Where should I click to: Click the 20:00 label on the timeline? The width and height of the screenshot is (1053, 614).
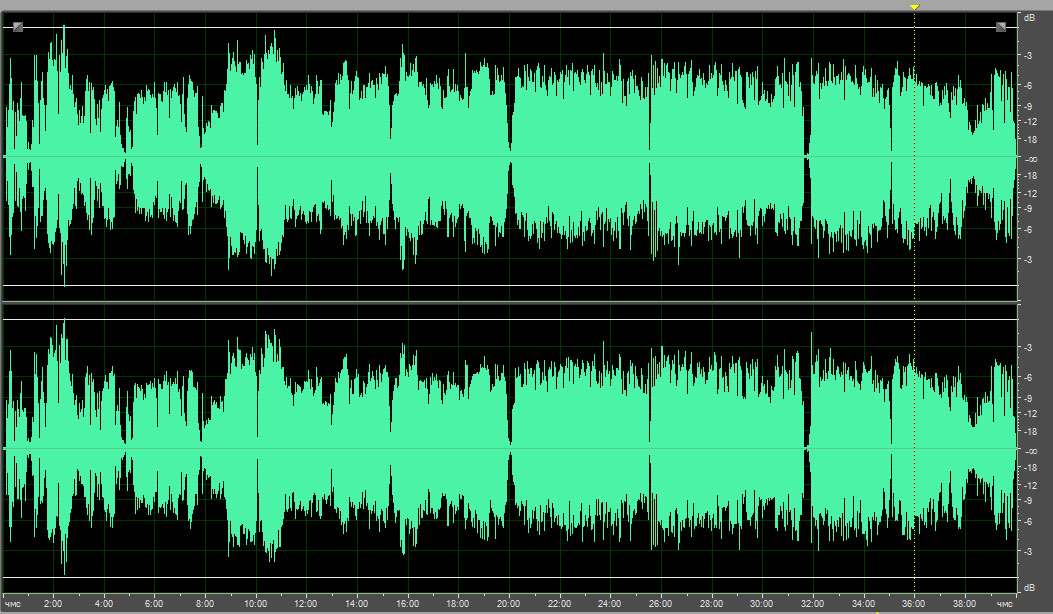pyautogui.click(x=509, y=604)
